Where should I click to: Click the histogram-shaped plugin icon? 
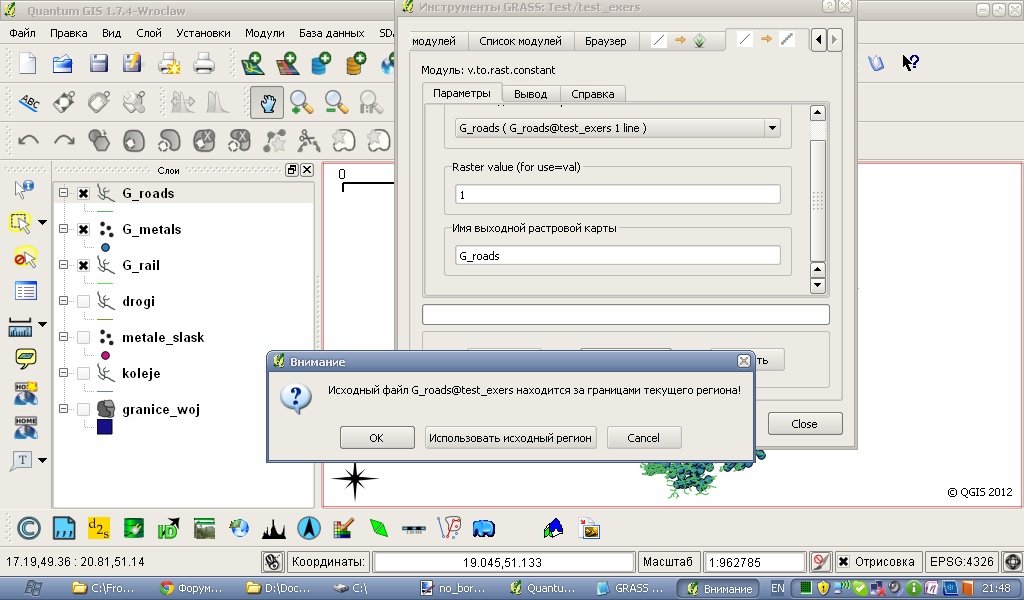click(274, 528)
